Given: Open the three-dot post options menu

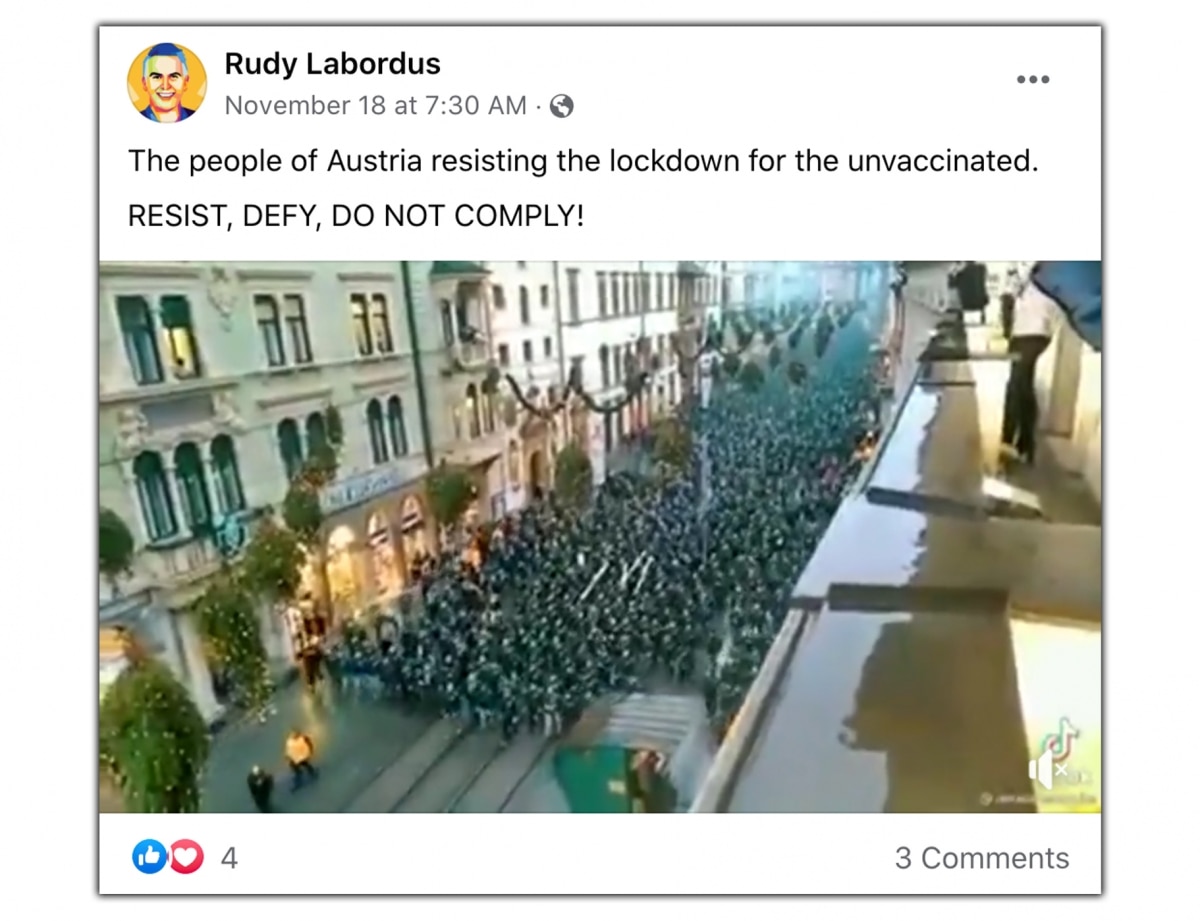Looking at the screenshot, I should click(x=1033, y=80).
